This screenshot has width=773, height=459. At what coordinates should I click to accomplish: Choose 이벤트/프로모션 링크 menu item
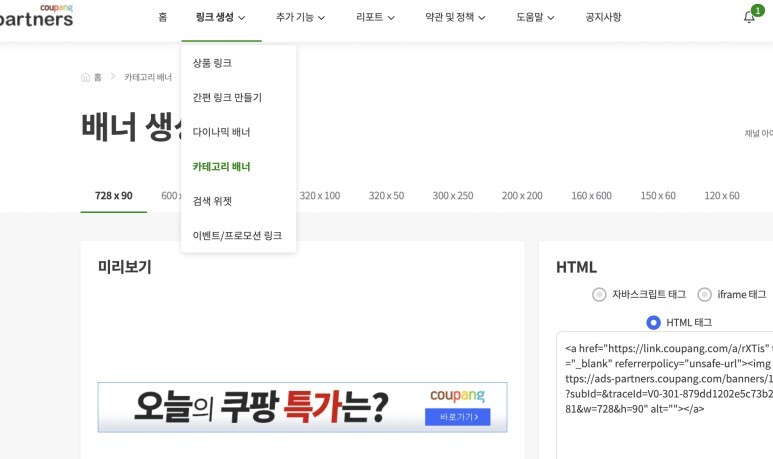point(239,236)
